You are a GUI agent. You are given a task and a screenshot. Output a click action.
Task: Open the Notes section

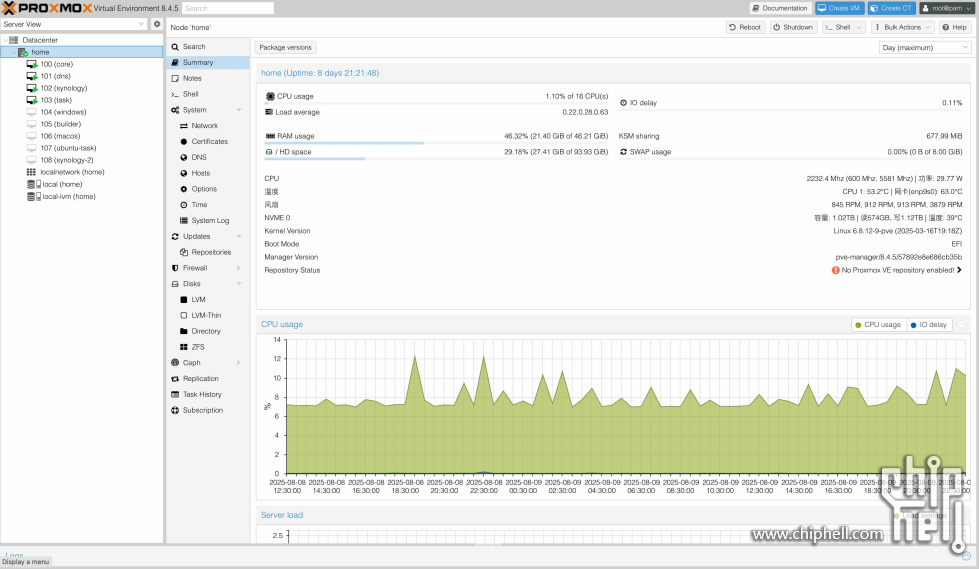click(x=208, y=78)
